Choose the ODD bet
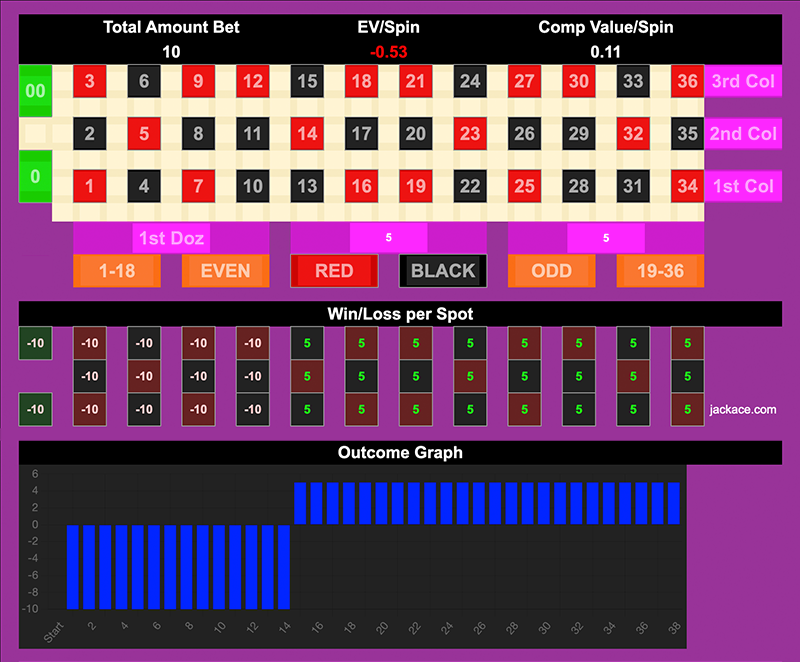The width and height of the screenshot is (800, 662). coord(551,270)
